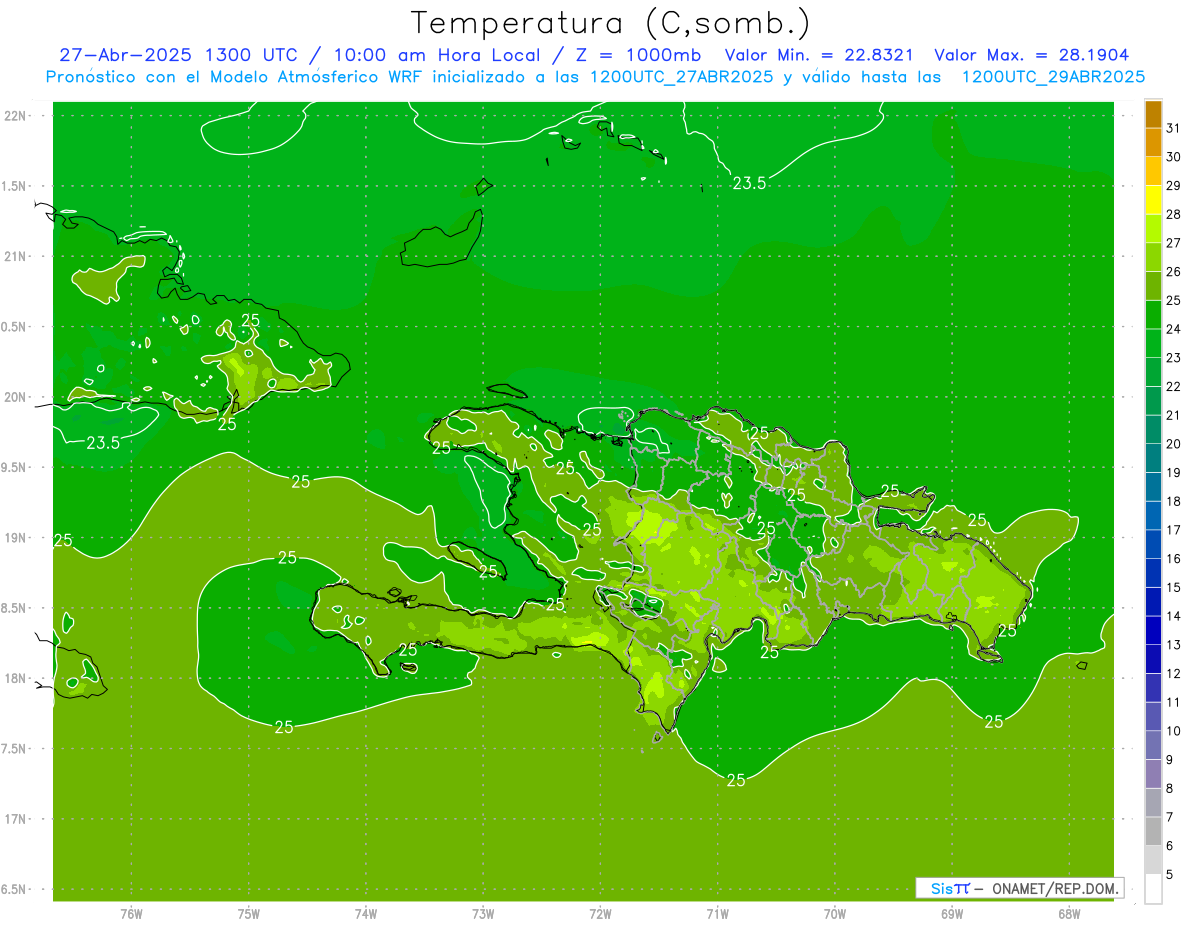The height and width of the screenshot is (927, 1200).
Task: Click the "68W" longitude axis label
Action: [1069, 914]
